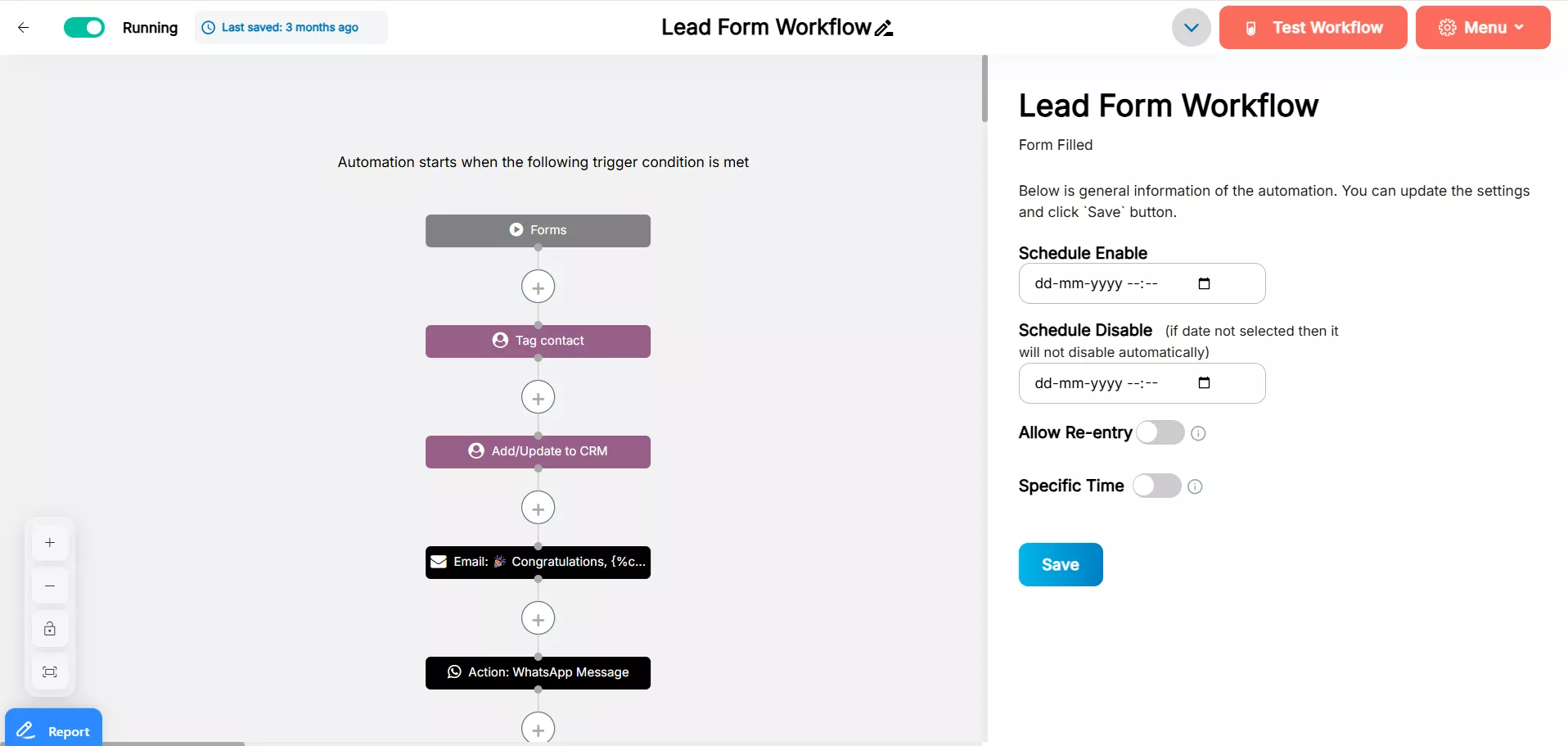Click the info icon beside Allow Re-entry

pos(1198,433)
